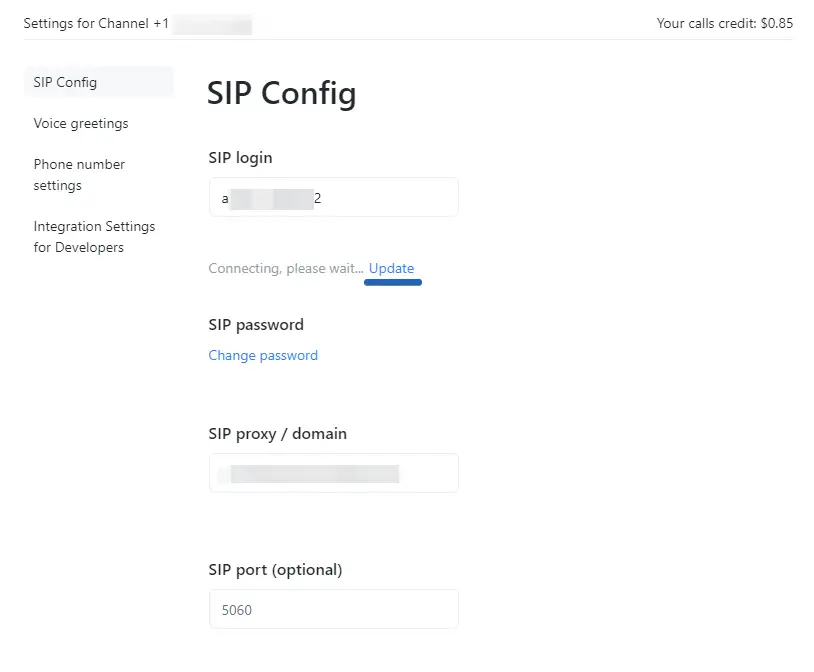Click the blurred channel phone number
The image size is (814, 672).
click(x=212, y=23)
